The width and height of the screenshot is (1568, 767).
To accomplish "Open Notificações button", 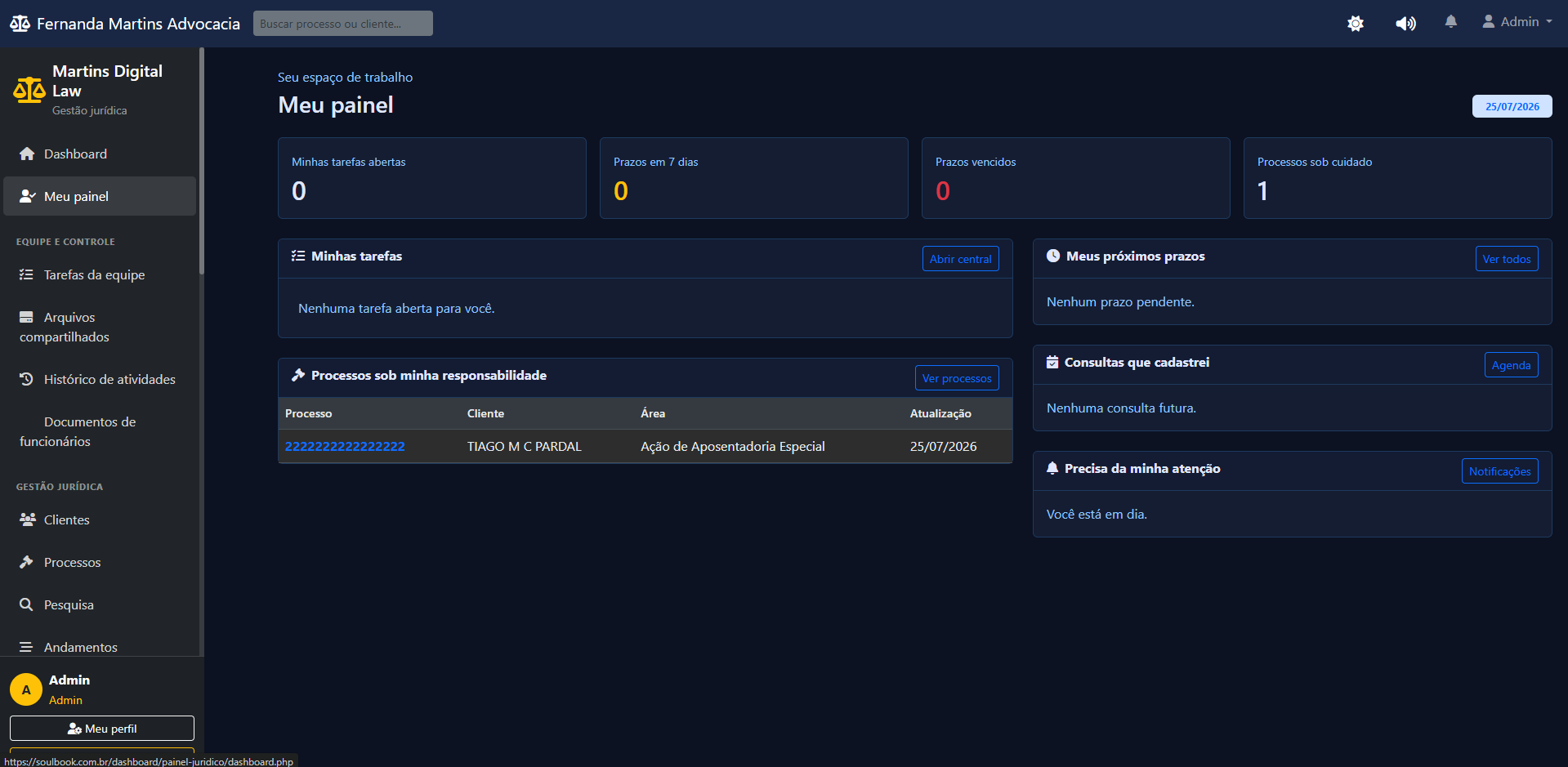I will click(1499, 471).
